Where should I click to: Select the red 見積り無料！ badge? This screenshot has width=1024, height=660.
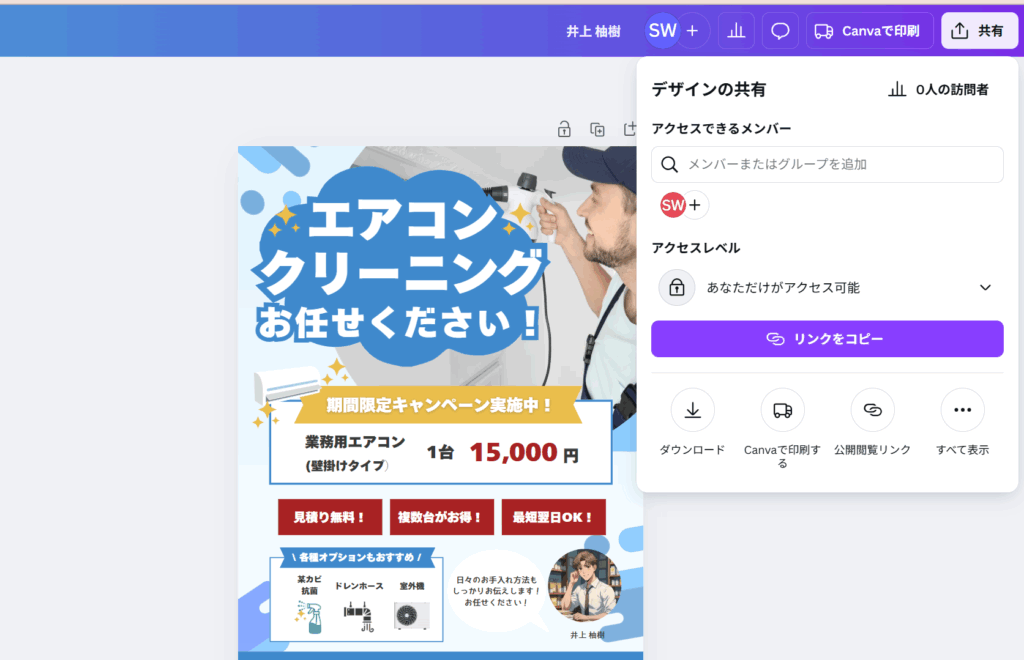tap(330, 517)
